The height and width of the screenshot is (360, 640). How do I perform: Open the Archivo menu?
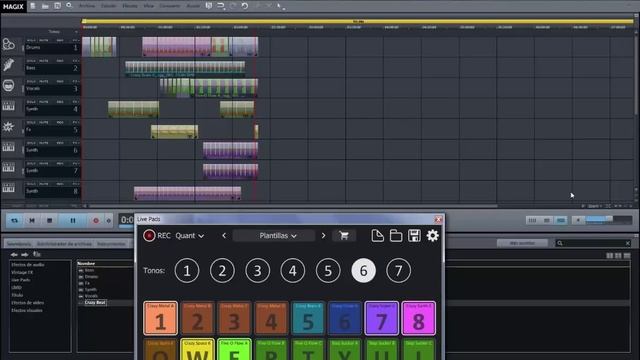click(87, 6)
